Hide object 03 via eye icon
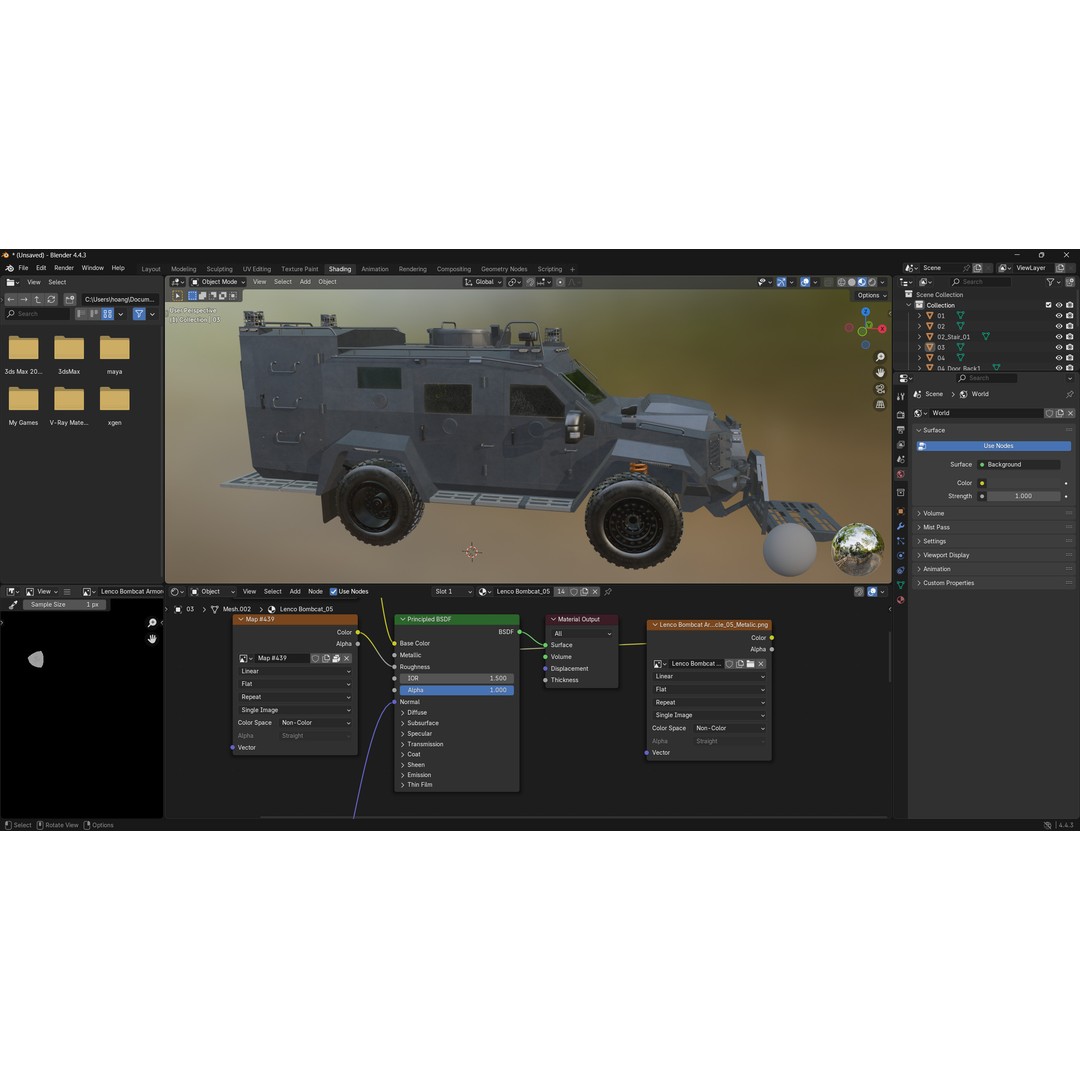This screenshot has height=1080, width=1080. click(1059, 348)
